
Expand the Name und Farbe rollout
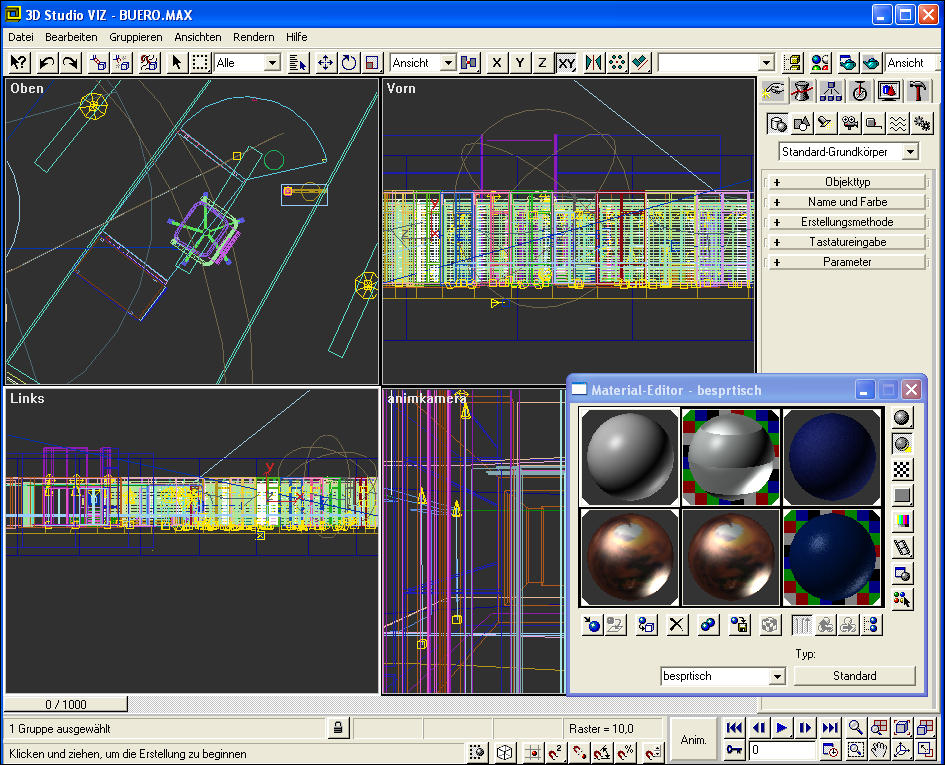pos(847,202)
